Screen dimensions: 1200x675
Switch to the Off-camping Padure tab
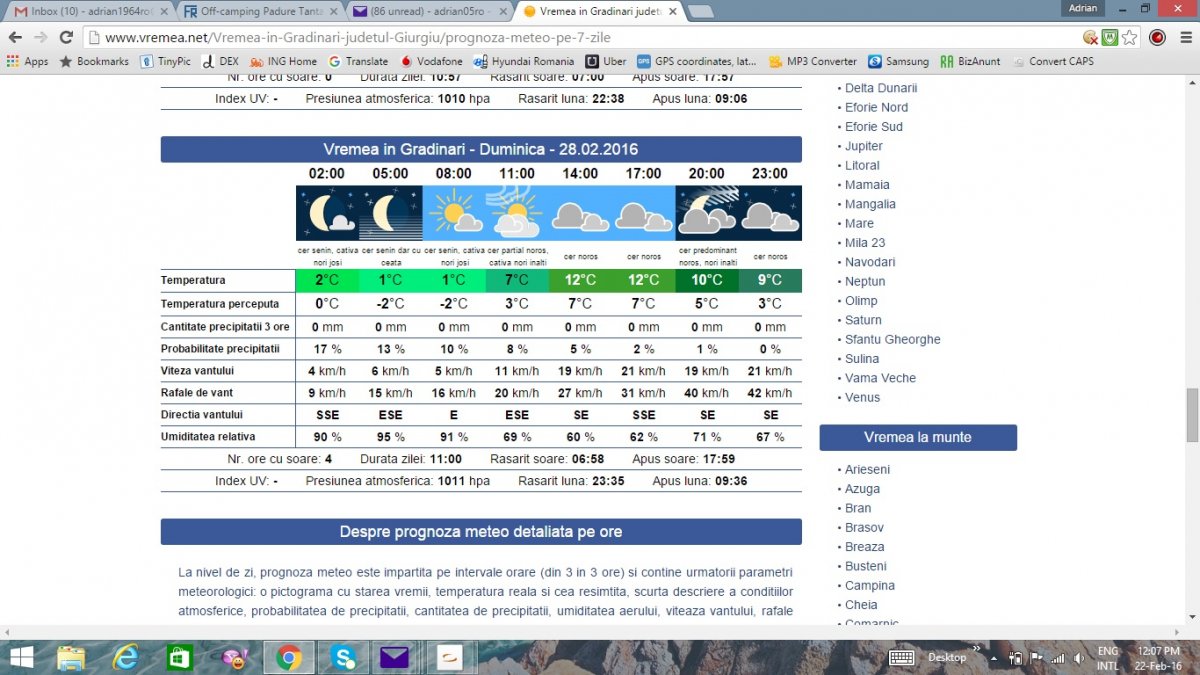point(255,11)
